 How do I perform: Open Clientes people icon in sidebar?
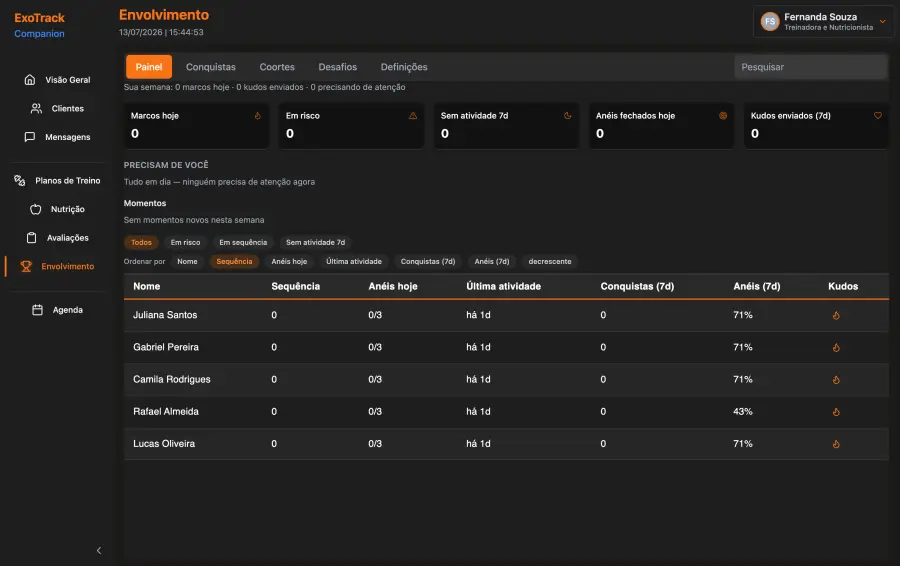point(36,108)
